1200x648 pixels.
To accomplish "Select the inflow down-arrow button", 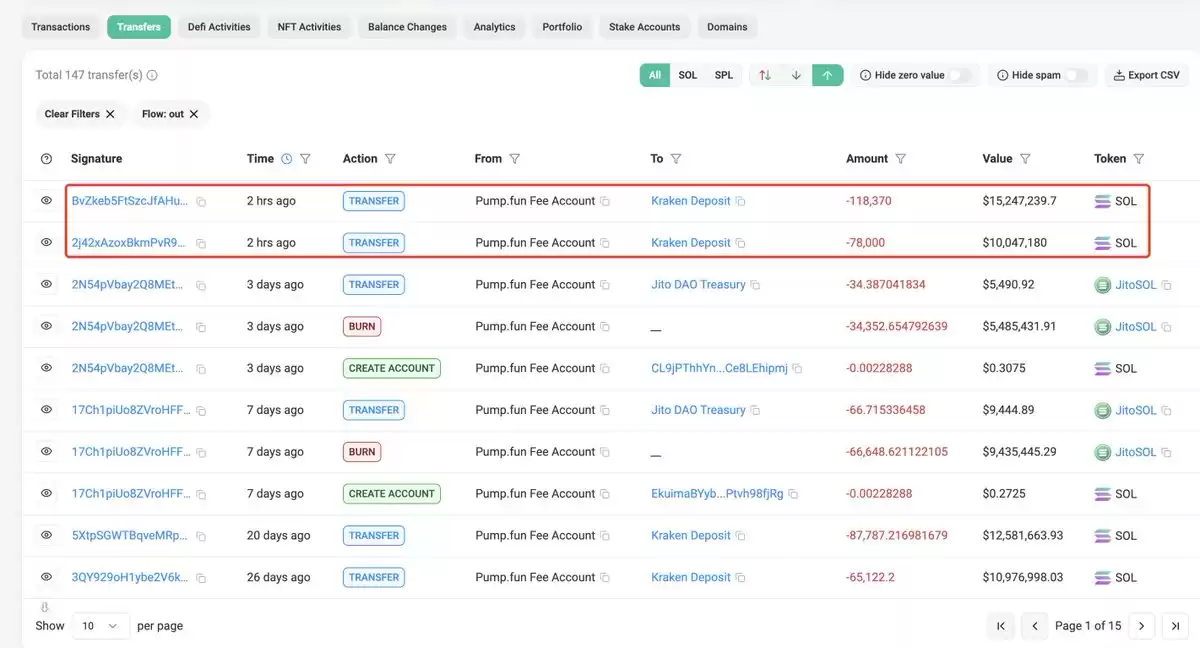I will click(796, 75).
